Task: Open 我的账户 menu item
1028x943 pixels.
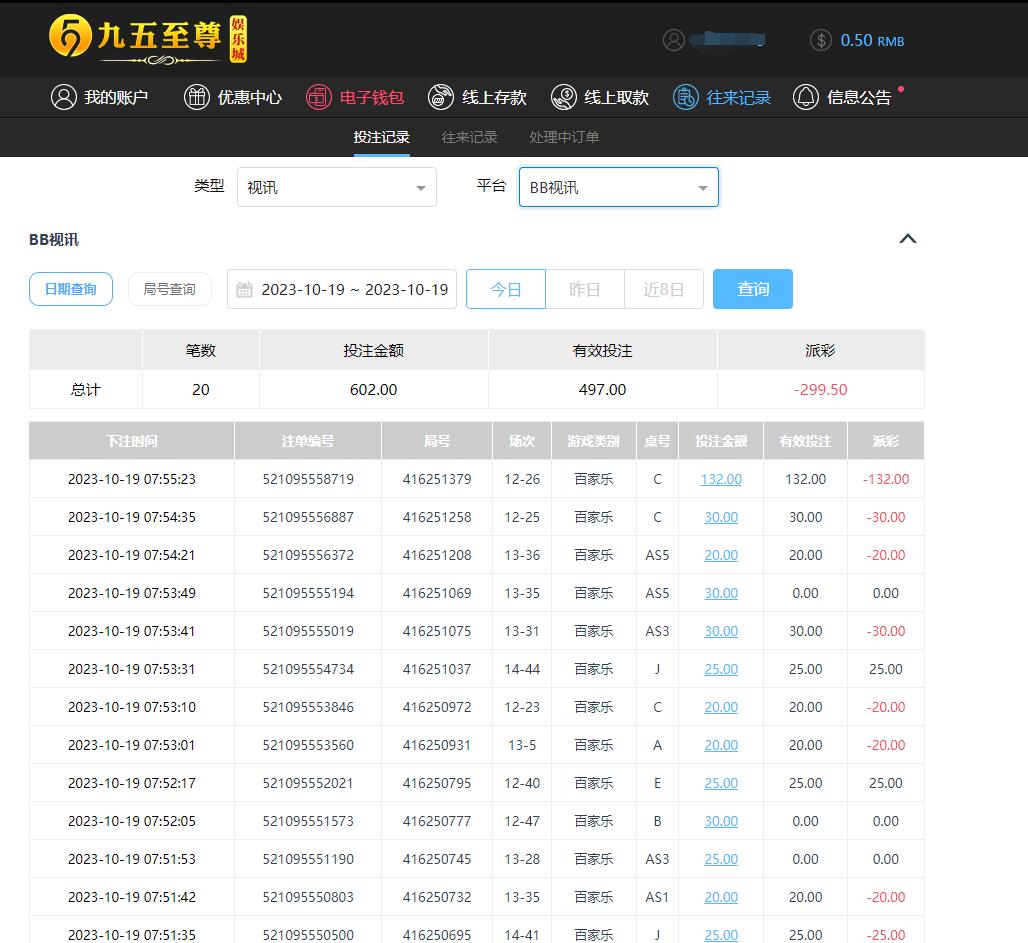Action: (100, 97)
